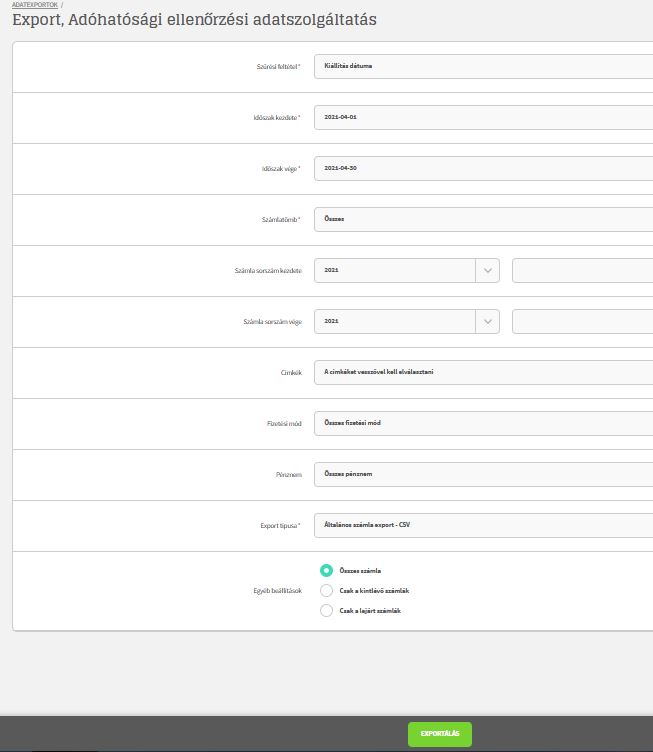Focus the Címkék tags input field
The height and width of the screenshot is (752, 653).
(x=482, y=372)
